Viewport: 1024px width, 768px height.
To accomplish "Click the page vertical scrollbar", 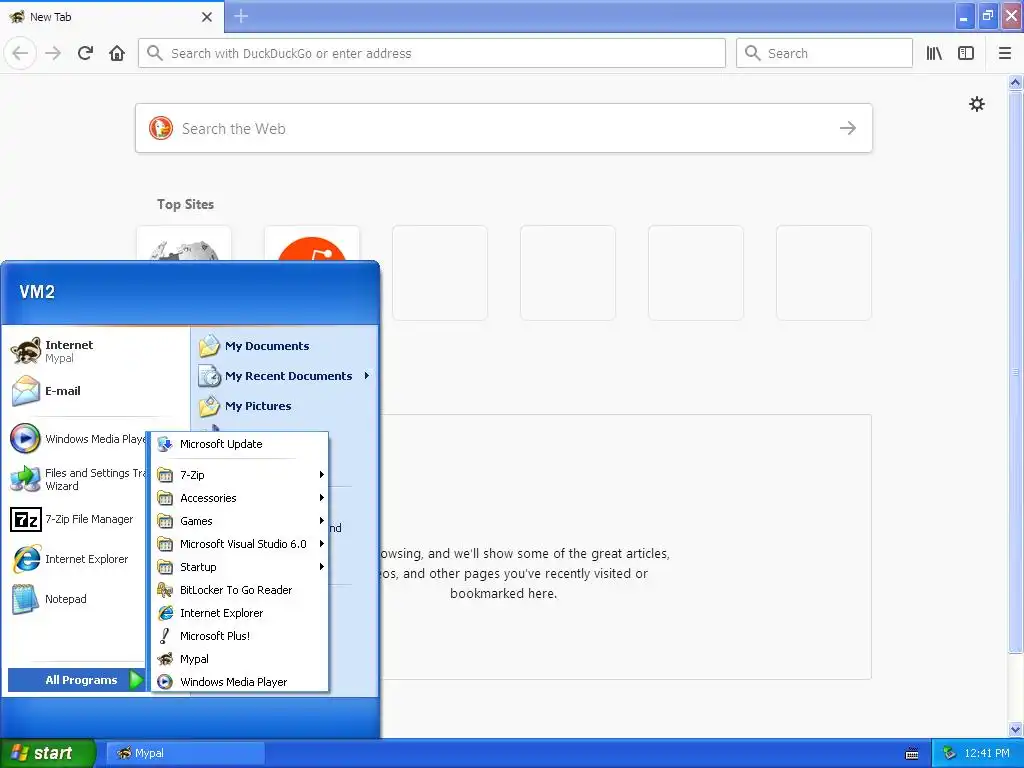I will 1015,372.
